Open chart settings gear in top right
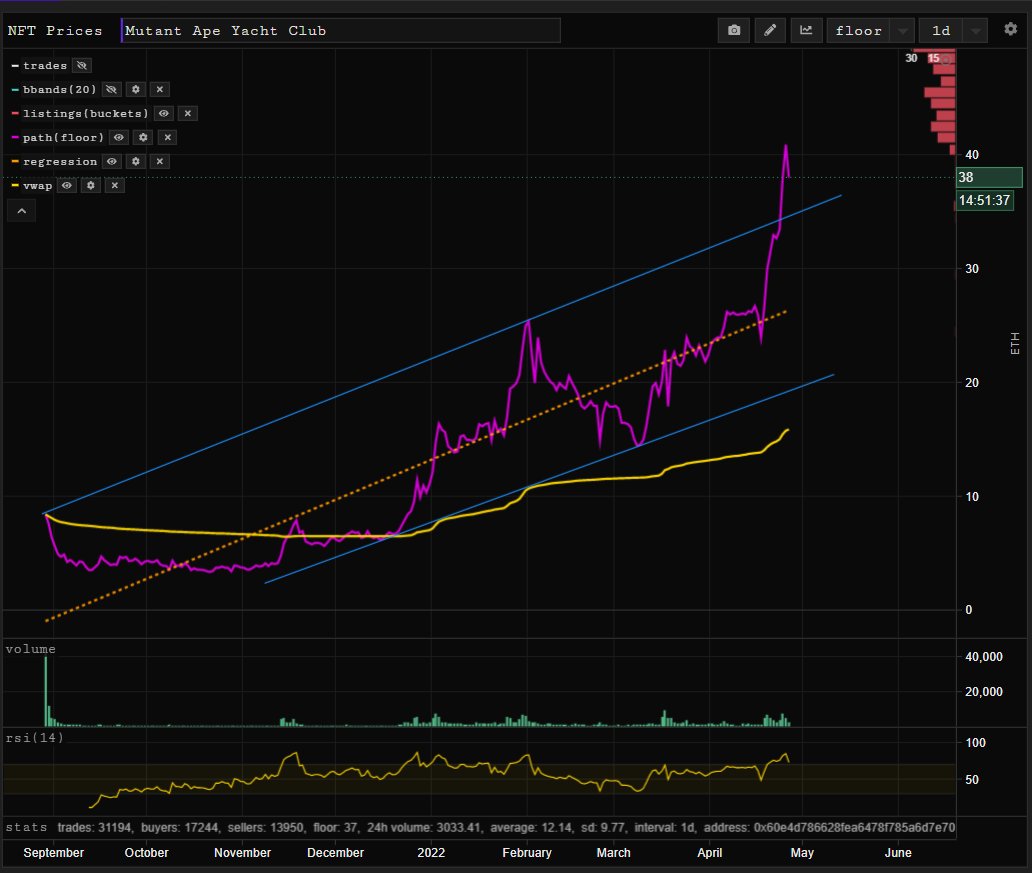 coord(1010,29)
